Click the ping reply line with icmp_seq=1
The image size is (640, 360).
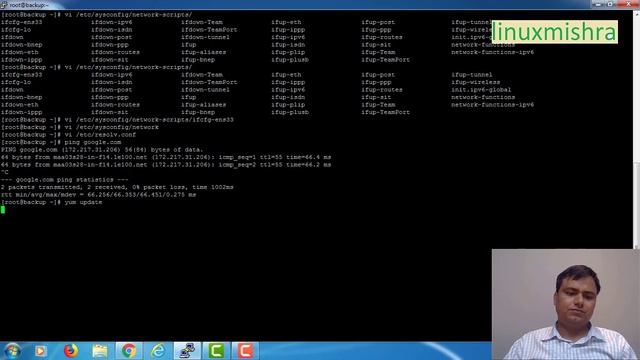pyautogui.click(x=166, y=157)
